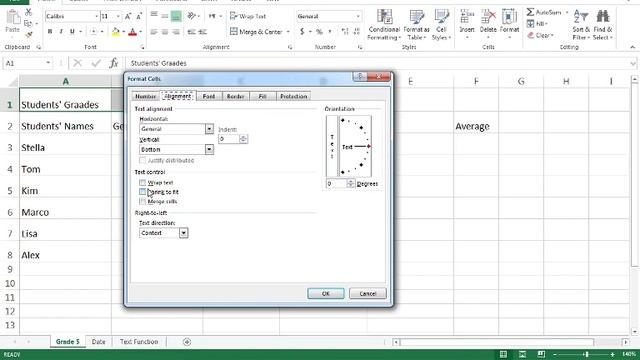This screenshot has height=360, width=640.
Task: Toggle Underline formatting in the ribbon
Action: 72,31
